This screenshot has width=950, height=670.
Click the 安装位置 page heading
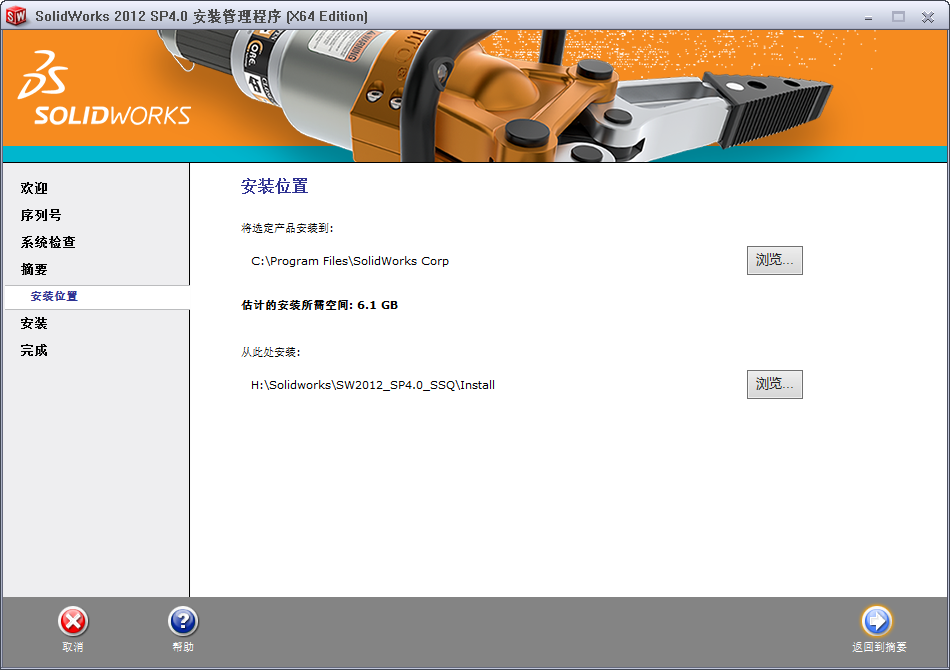click(x=274, y=187)
